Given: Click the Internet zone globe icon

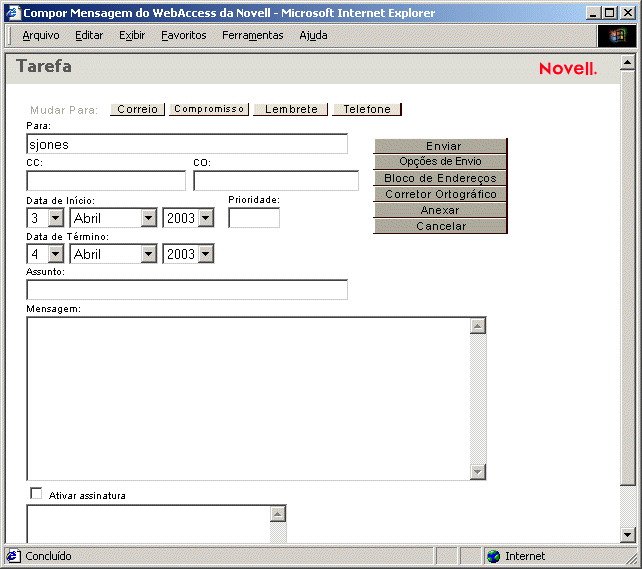Looking at the screenshot, I should pyautogui.click(x=494, y=556).
